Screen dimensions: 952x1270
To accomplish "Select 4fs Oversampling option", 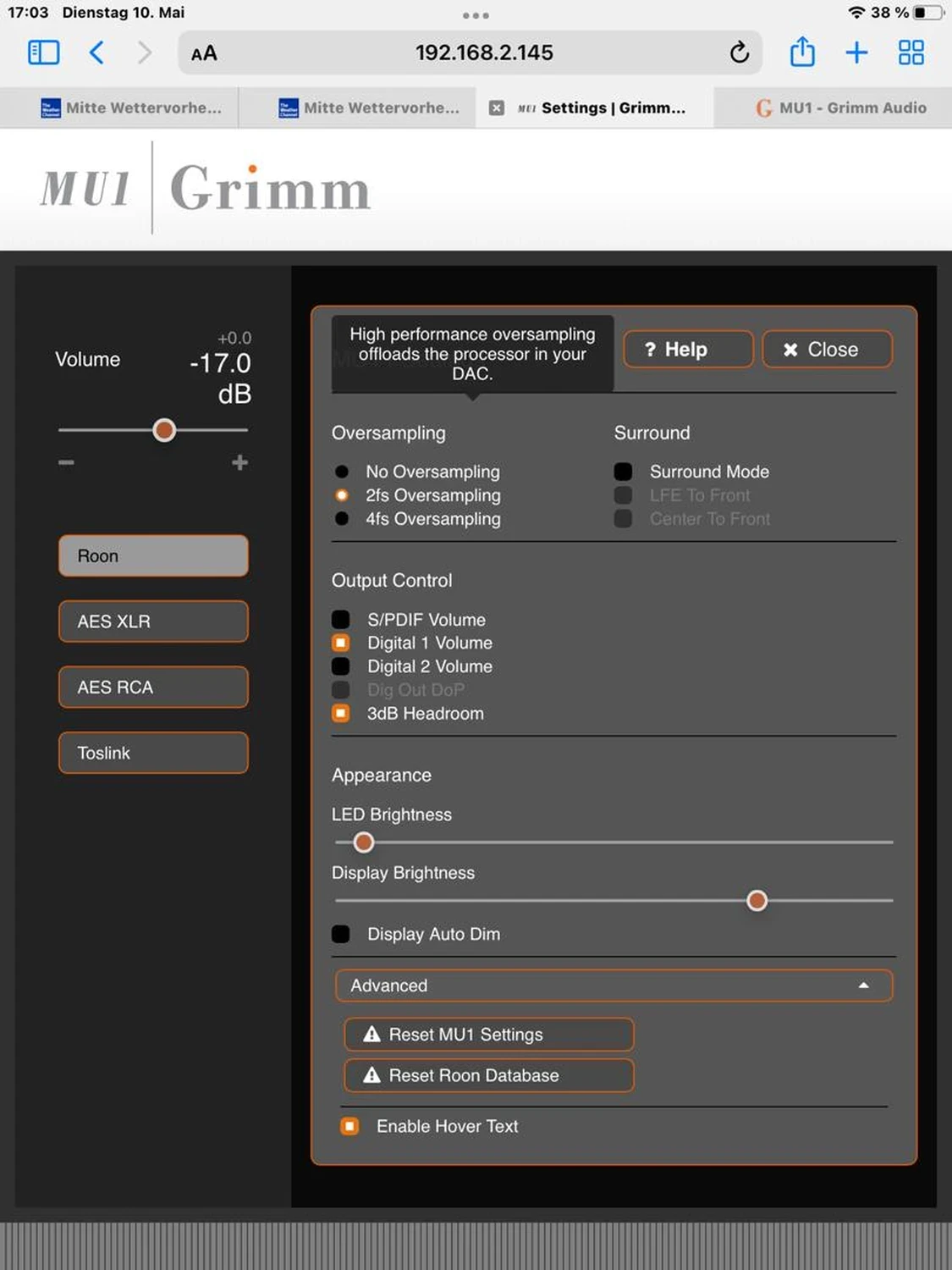I will pyautogui.click(x=342, y=519).
